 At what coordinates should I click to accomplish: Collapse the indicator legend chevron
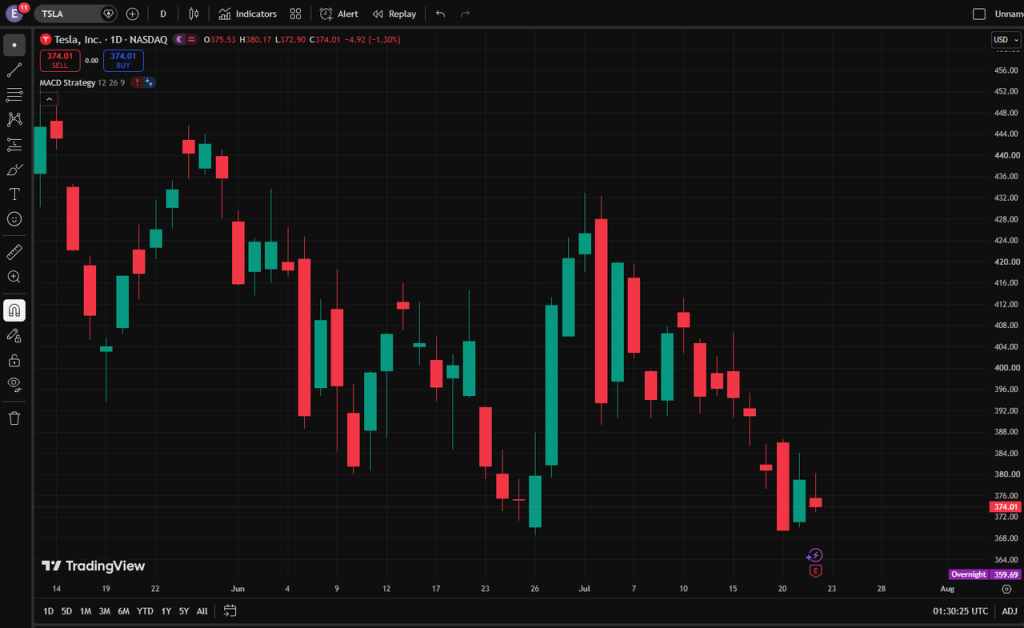tap(49, 99)
